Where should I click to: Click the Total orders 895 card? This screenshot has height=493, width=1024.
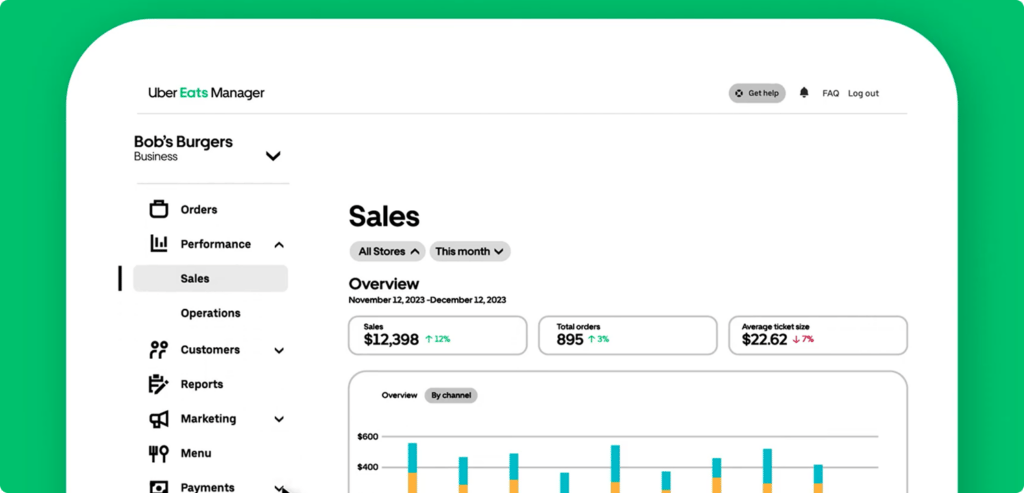point(628,336)
